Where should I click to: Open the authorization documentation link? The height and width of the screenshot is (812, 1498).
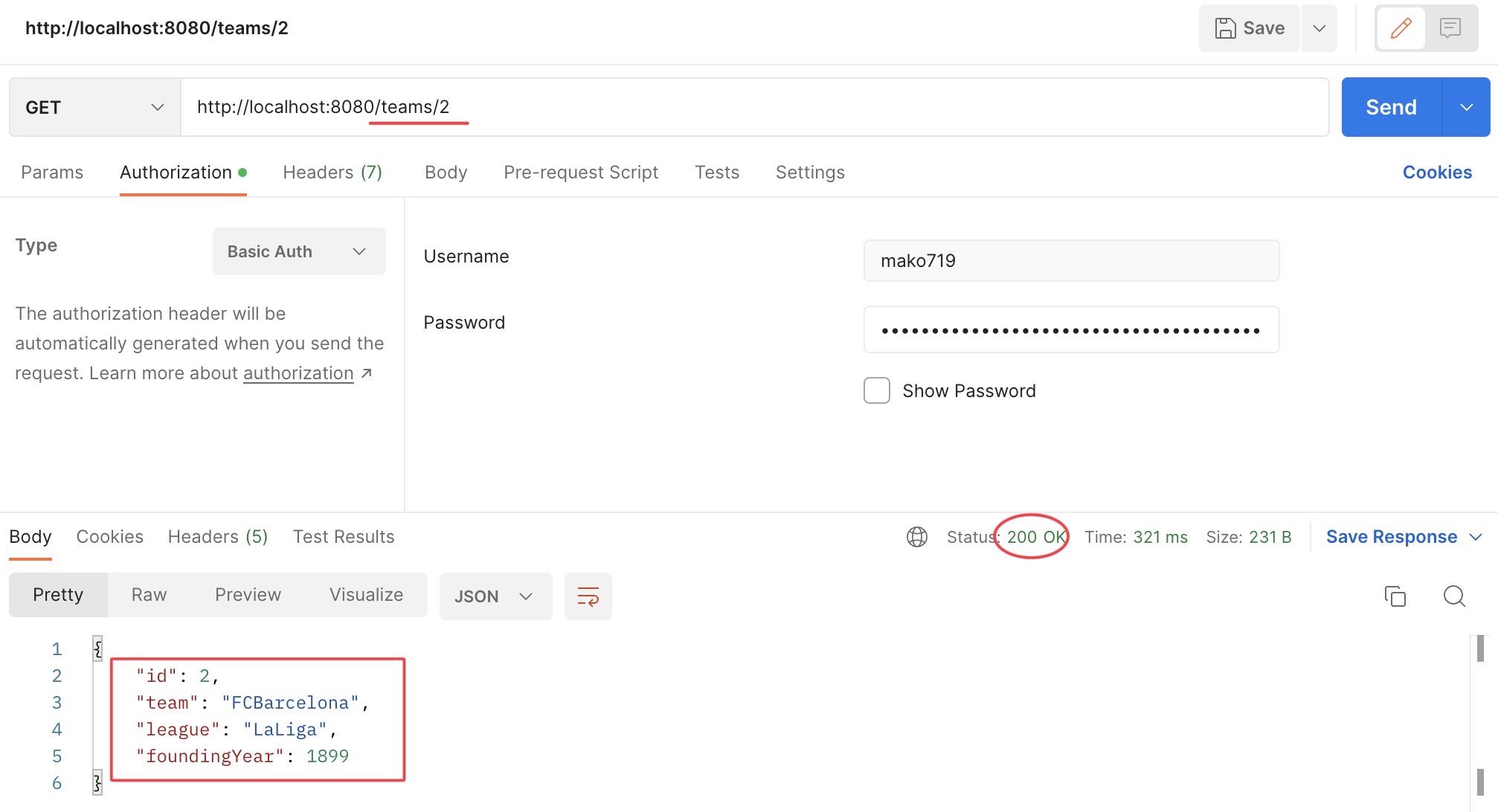coord(298,373)
